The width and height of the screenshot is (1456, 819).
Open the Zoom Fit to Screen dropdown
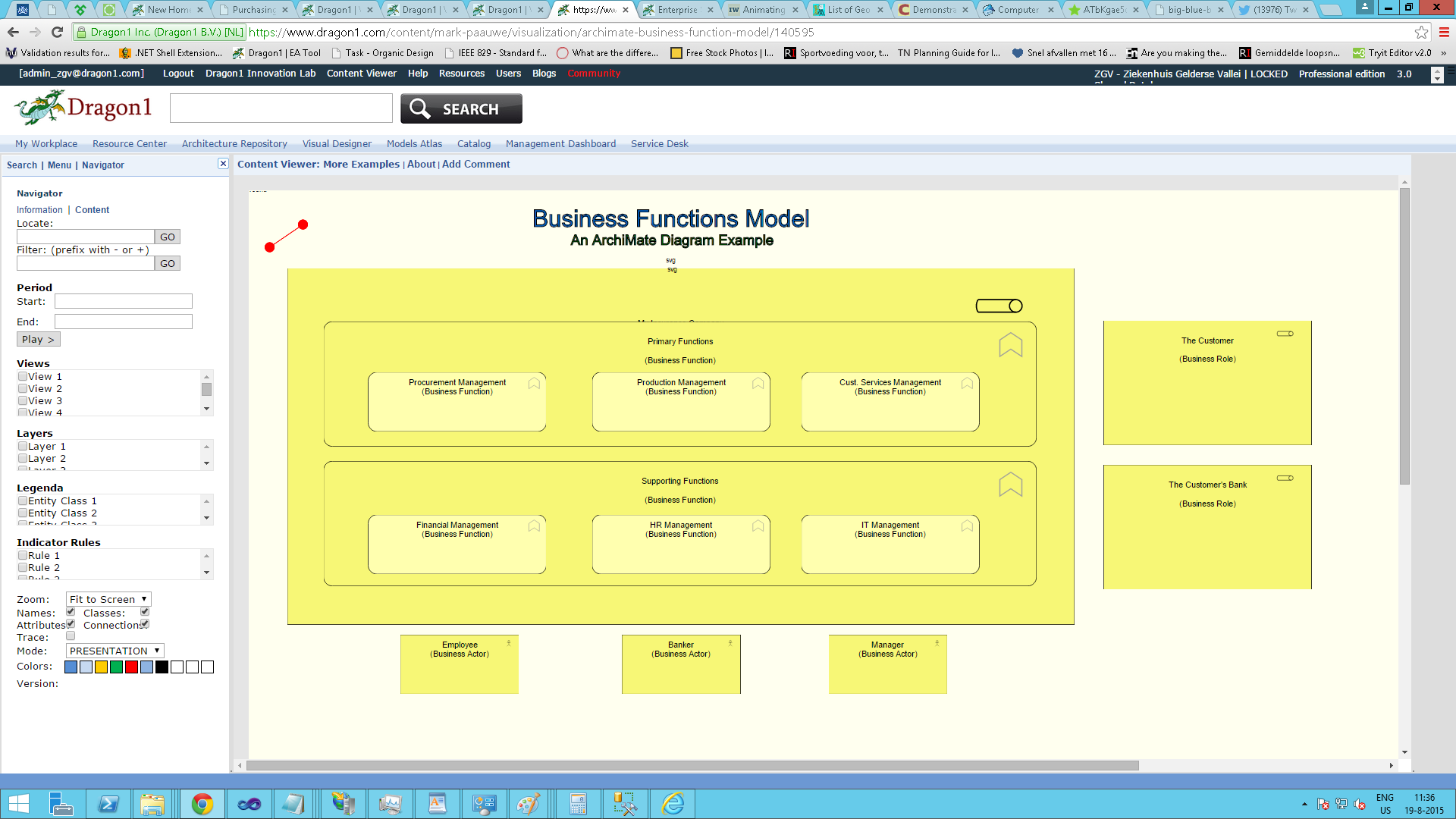tap(108, 599)
